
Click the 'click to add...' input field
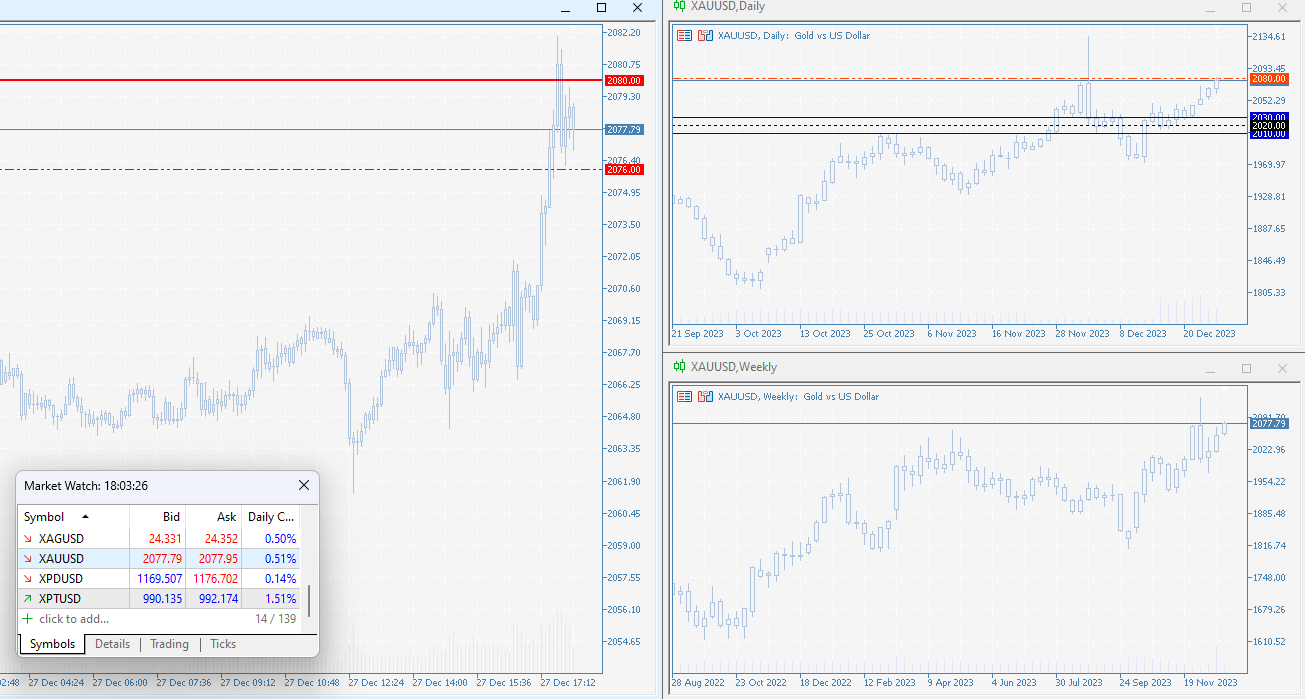pos(74,619)
